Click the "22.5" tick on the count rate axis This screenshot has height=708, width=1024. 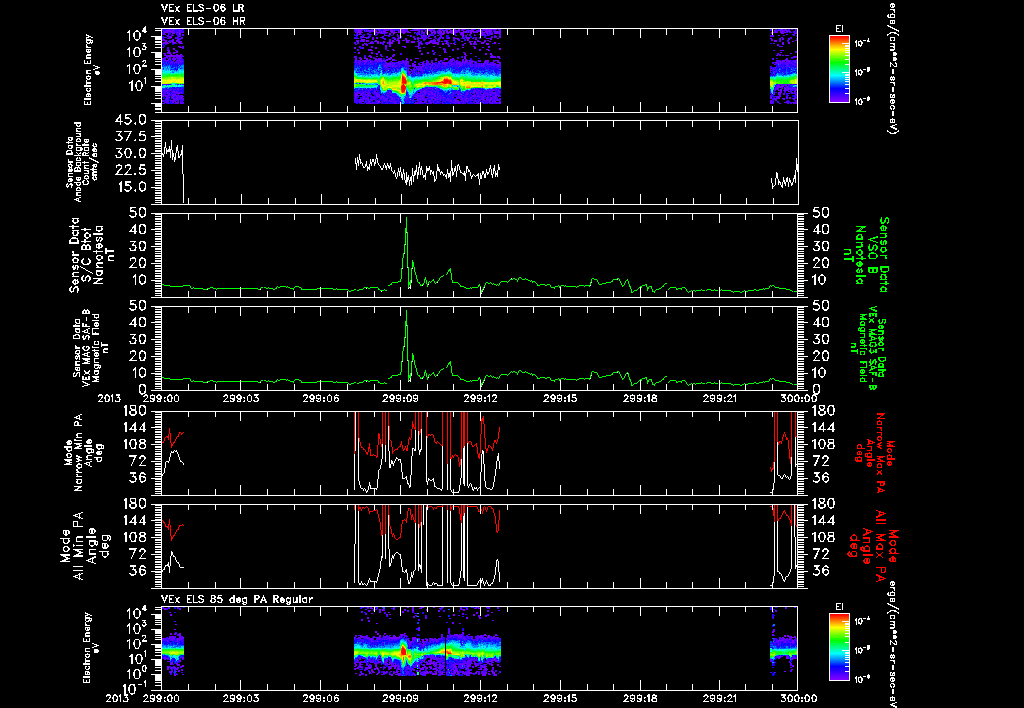click(x=133, y=170)
